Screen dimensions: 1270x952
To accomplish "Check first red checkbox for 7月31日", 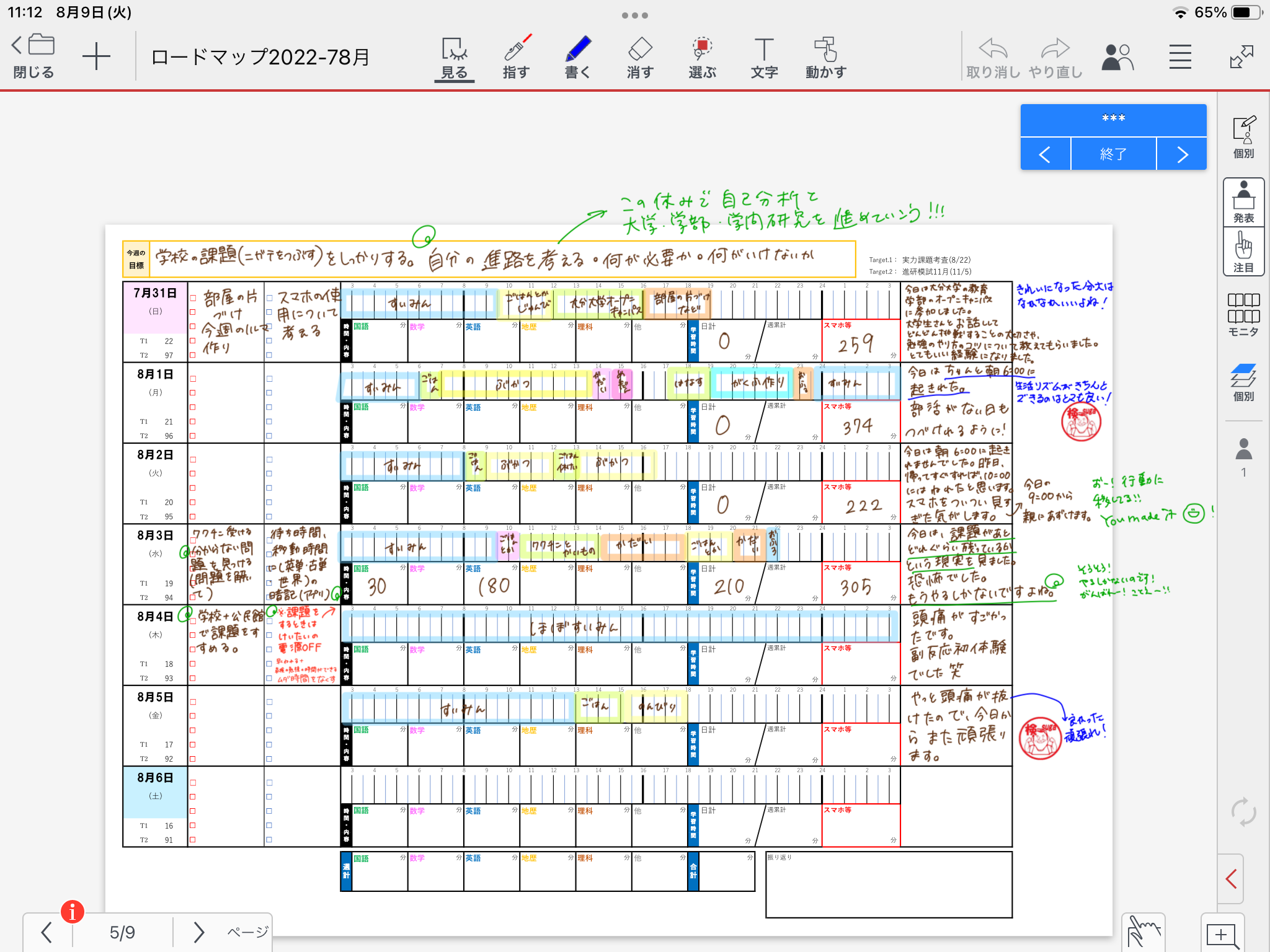I will click(193, 298).
